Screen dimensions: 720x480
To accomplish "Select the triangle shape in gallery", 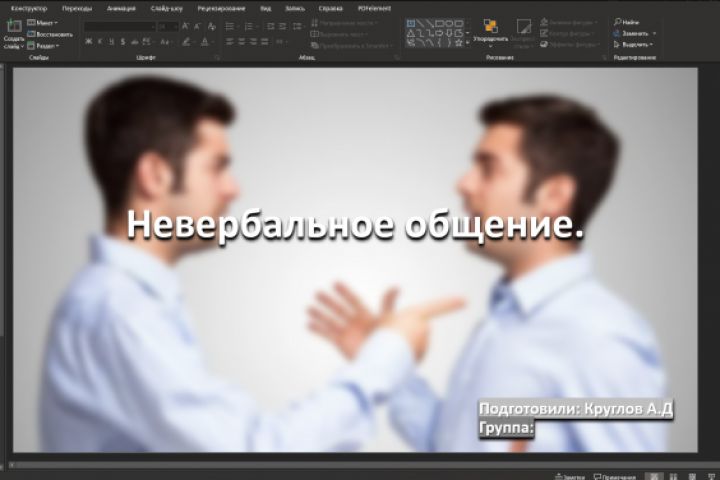I will 411,33.
